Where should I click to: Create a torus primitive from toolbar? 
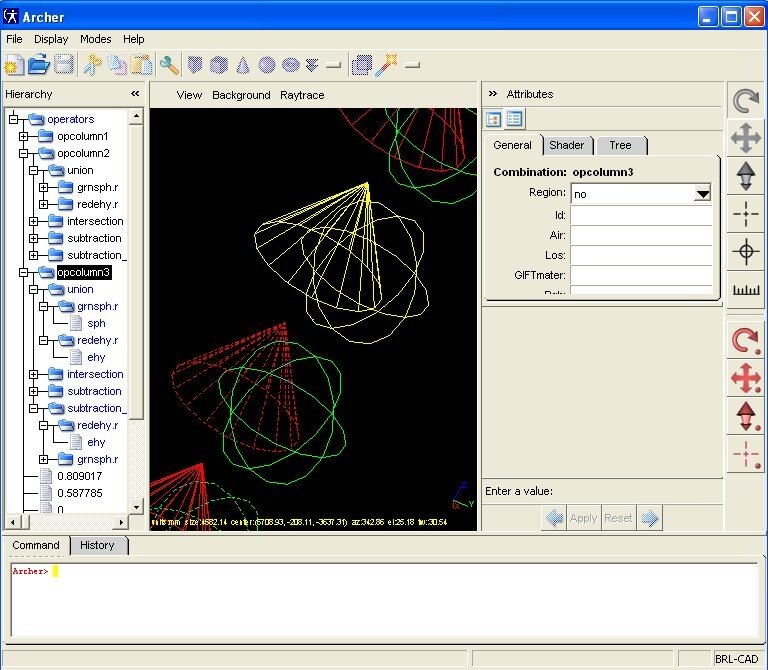tap(290, 65)
